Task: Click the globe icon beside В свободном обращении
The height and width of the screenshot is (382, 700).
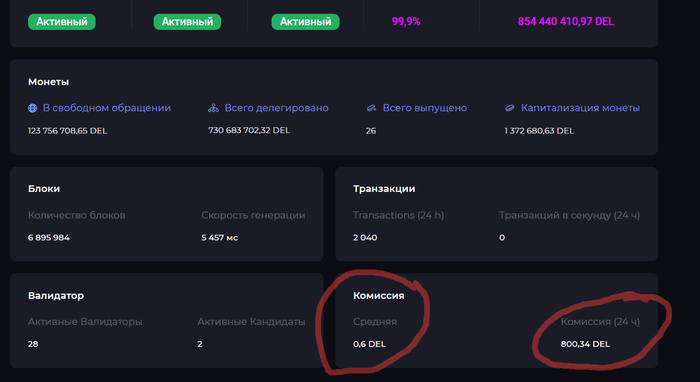Action: click(x=33, y=108)
